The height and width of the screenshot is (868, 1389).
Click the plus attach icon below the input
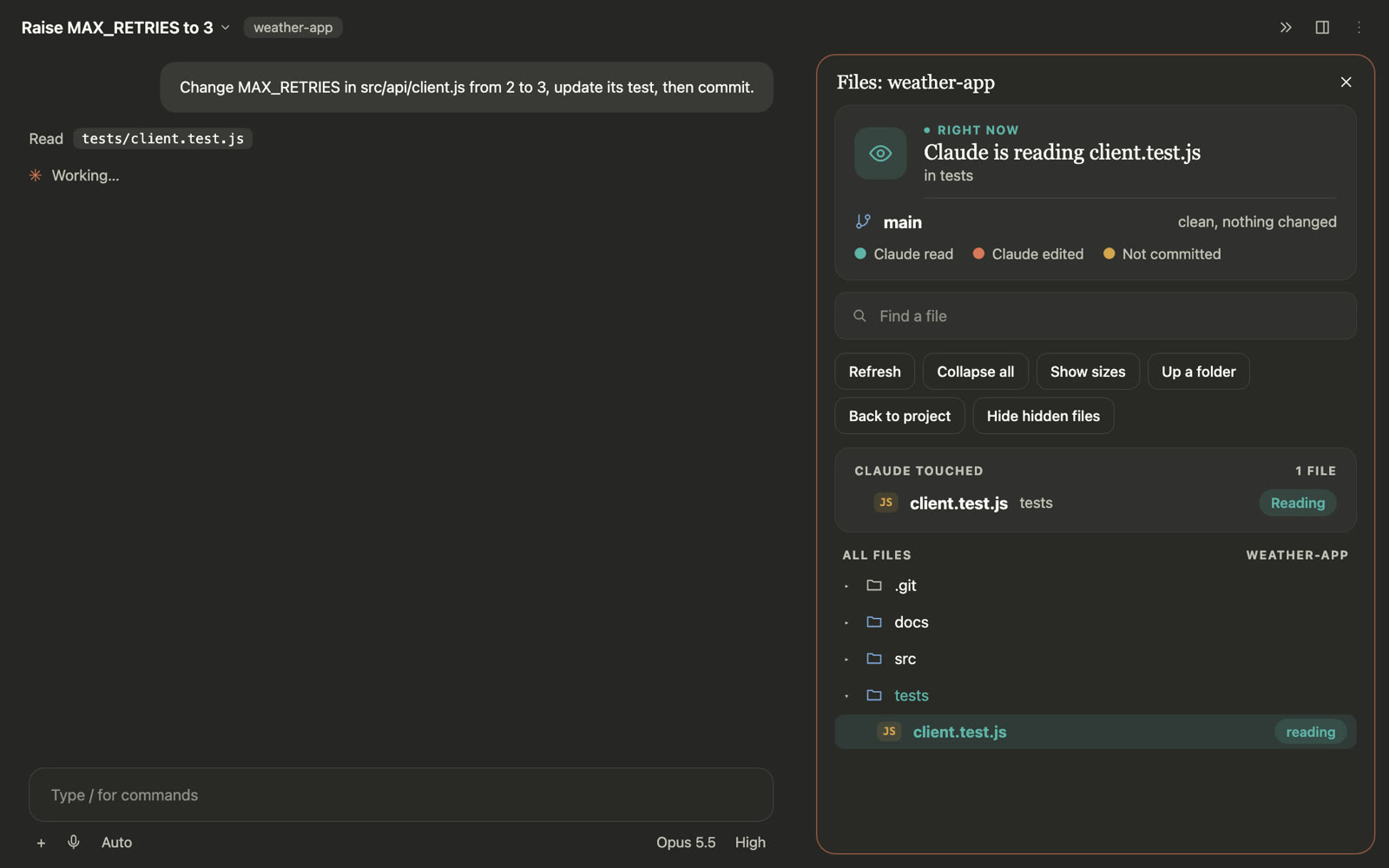(x=41, y=843)
